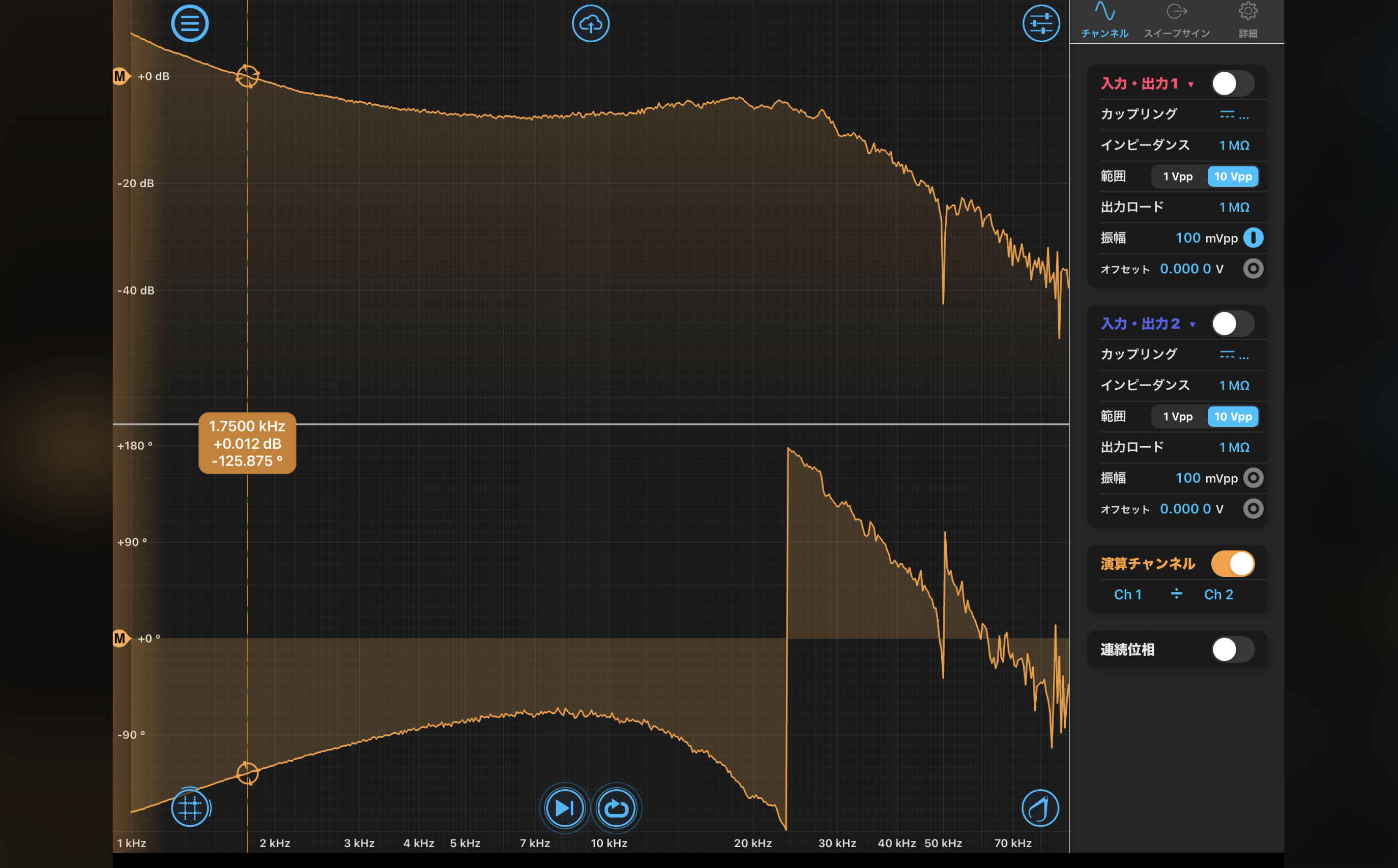Open the sliders settings icon

pos(1040,23)
